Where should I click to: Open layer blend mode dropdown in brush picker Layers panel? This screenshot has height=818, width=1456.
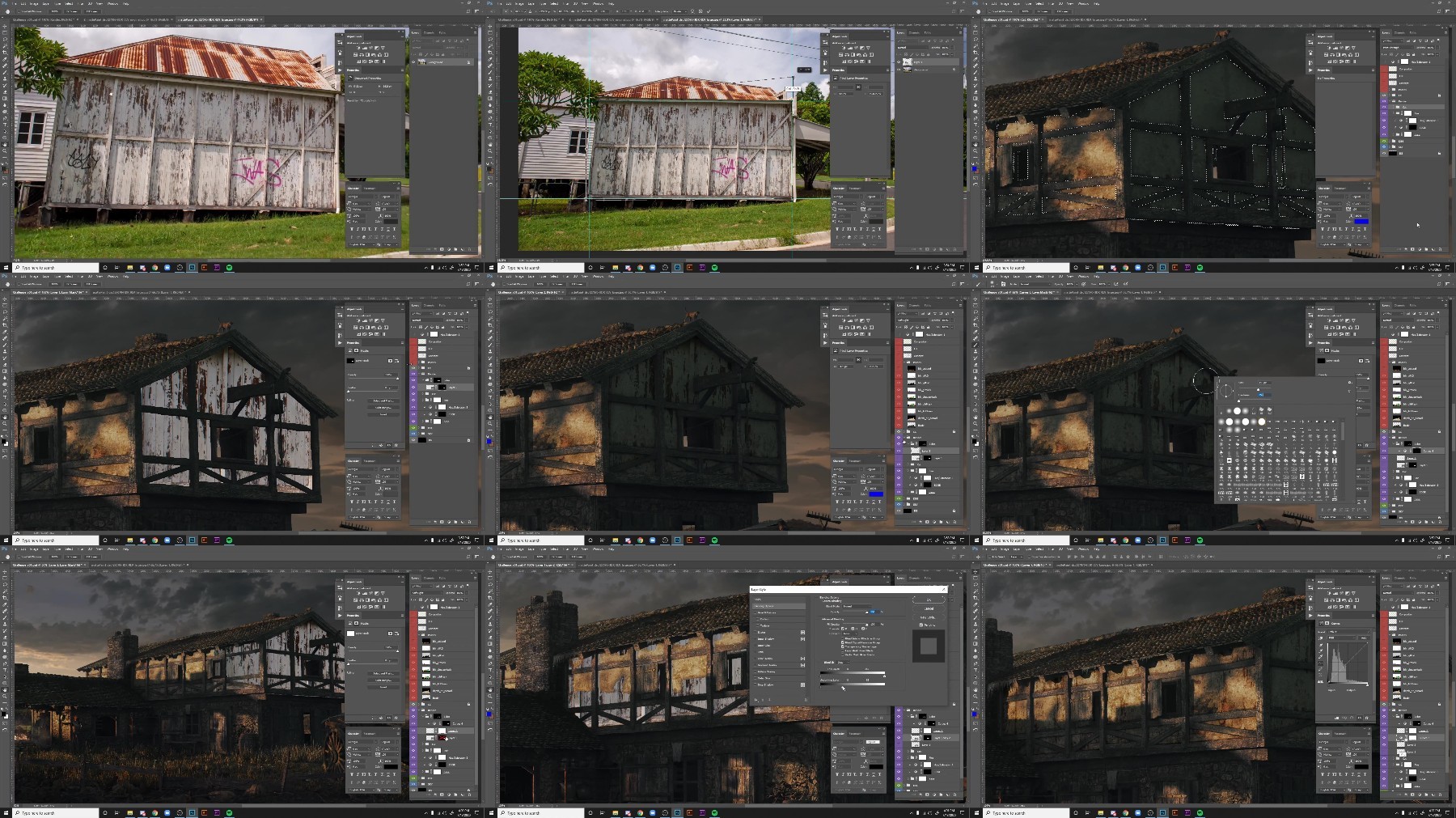[1398, 320]
